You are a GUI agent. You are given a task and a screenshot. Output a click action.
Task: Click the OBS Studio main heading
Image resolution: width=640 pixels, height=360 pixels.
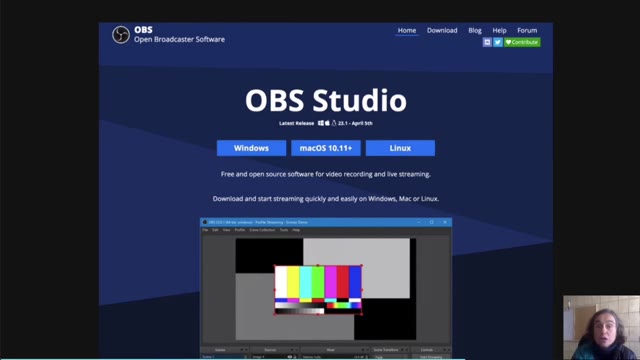click(x=326, y=100)
